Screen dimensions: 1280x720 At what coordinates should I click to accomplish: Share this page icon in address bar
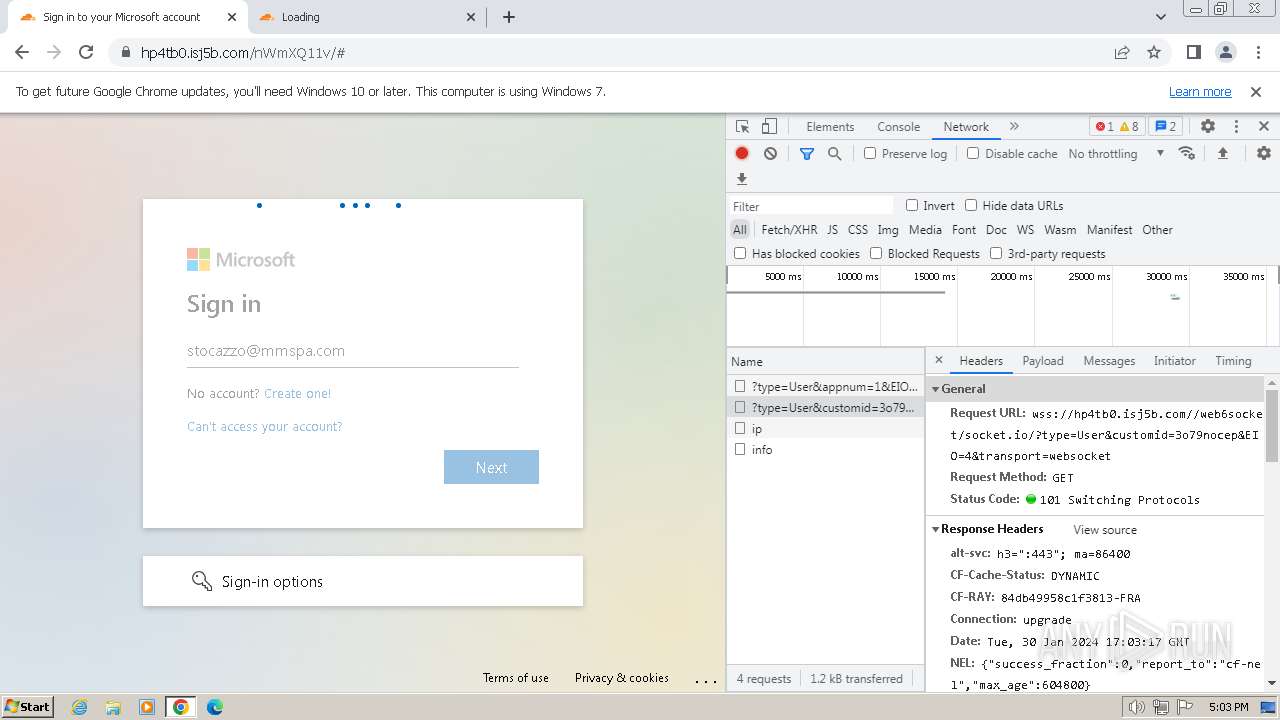click(x=1122, y=52)
